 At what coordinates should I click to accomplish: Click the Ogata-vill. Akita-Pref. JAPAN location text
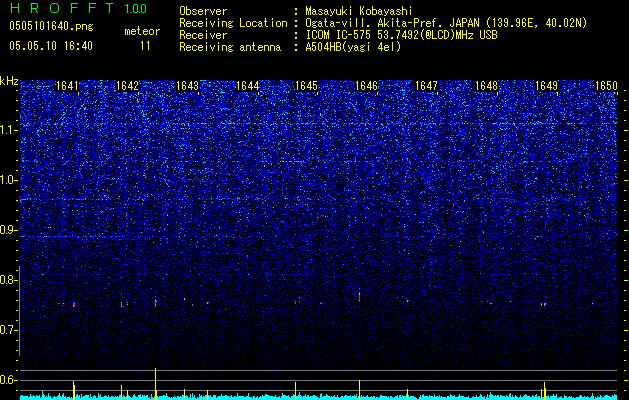pos(446,23)
